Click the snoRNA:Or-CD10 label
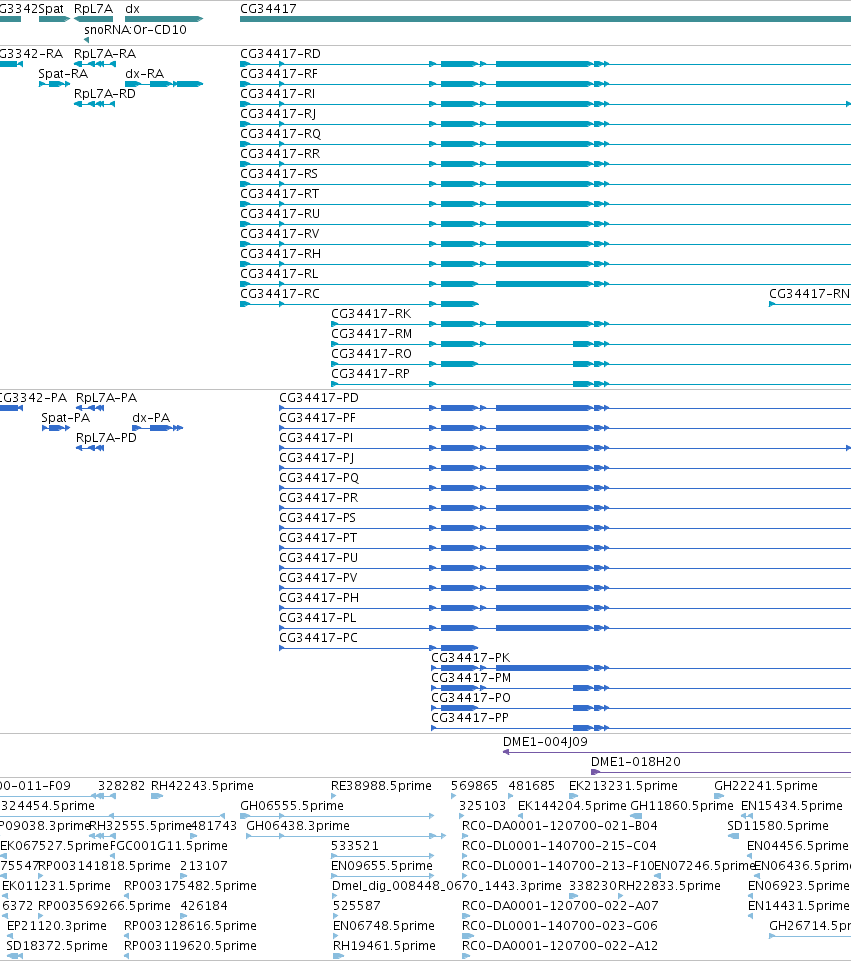Viewport: 851px width, 961px height. point(135,29)
